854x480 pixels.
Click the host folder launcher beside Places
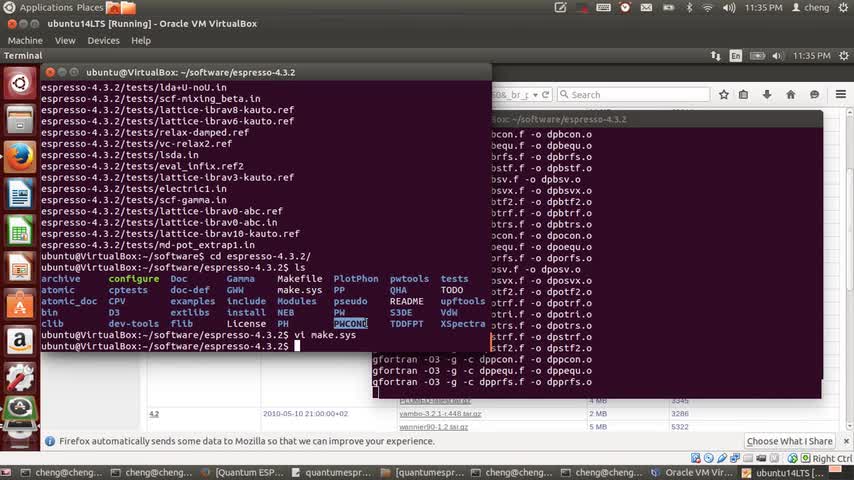point(129,8)
